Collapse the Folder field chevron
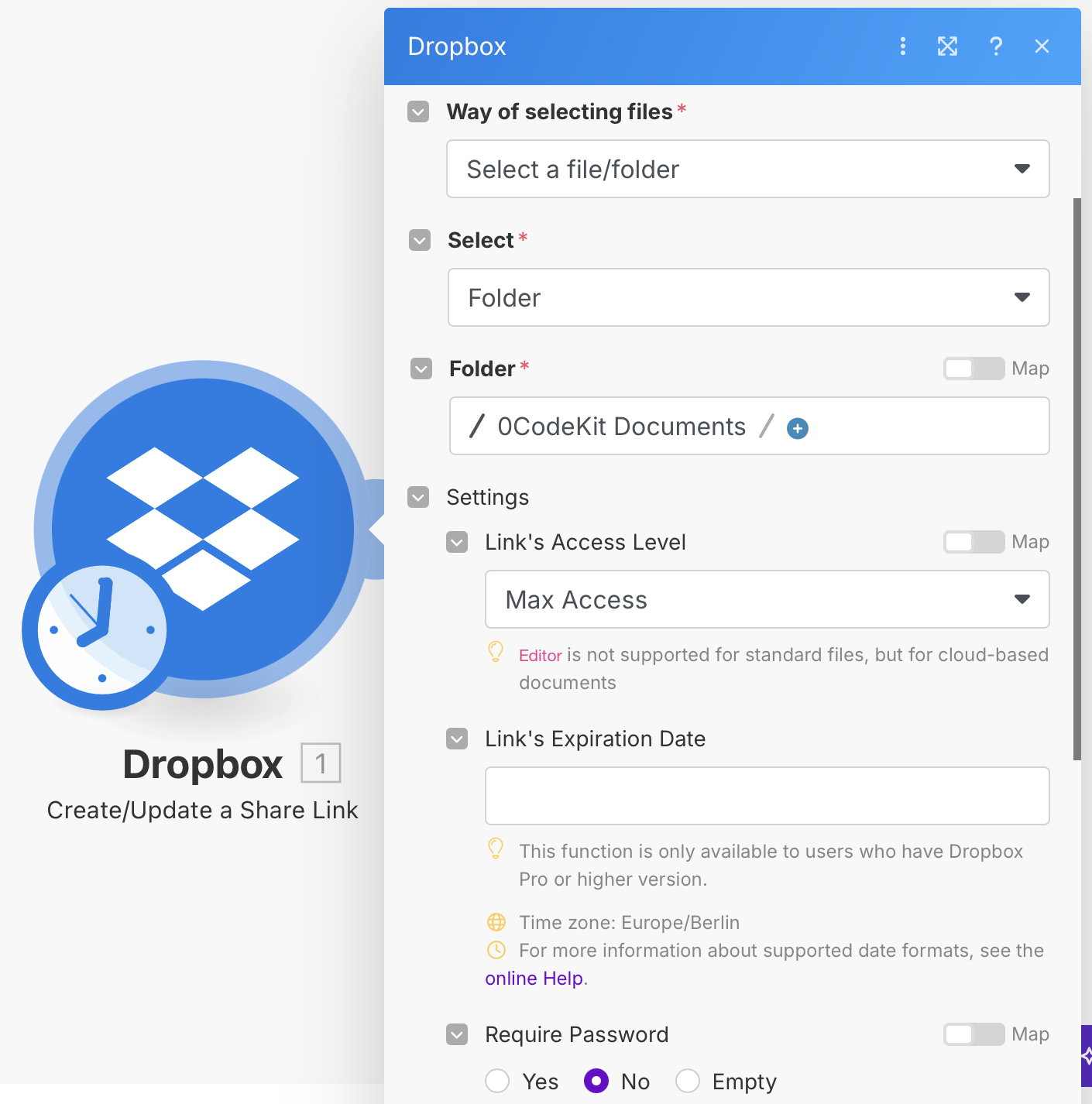This screenshot has width=1092, height=1104. [x=421, y=369]
